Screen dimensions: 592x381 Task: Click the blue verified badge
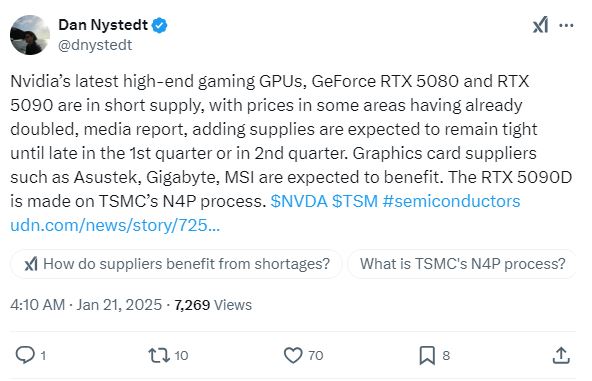click(x=159, y=25)
